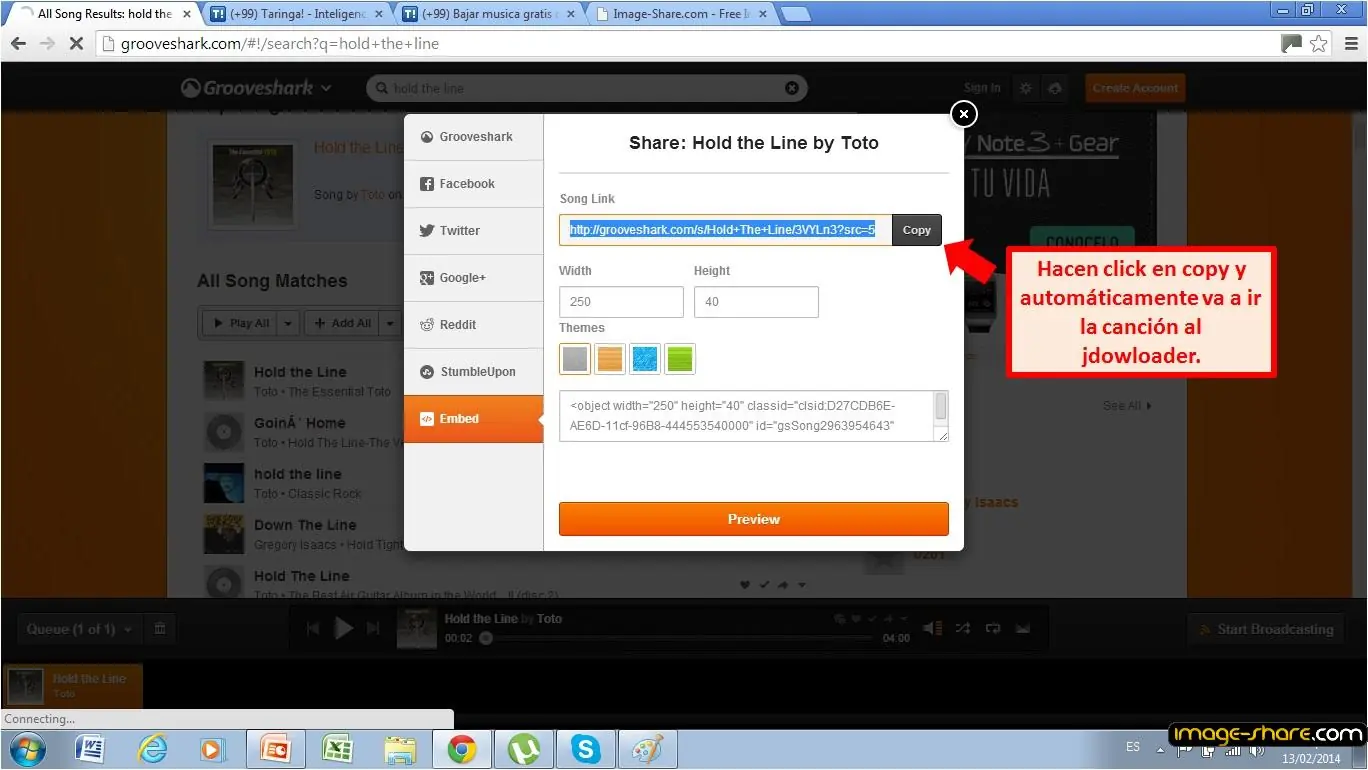Click the trash icon to clear the queue
The width and height of the screenshot is (1368, 770).
click(x=159, y=629)
